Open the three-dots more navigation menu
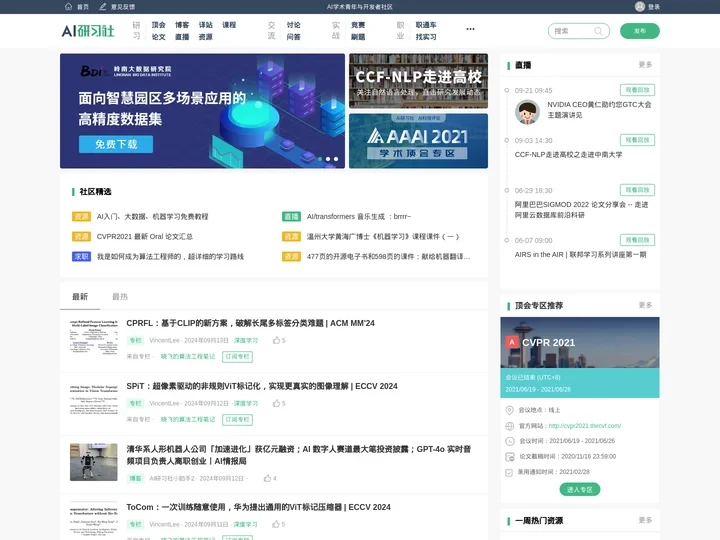This screenshot has height=540, width=720. point(470,29)
